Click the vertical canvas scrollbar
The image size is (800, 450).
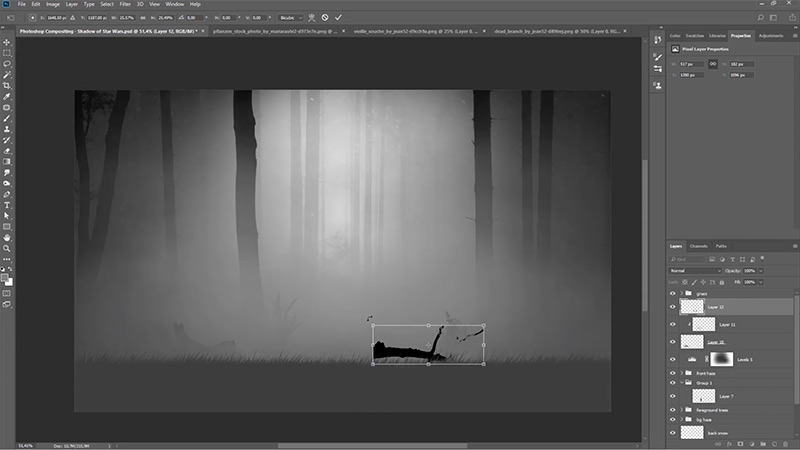click(x=645, y=235)
